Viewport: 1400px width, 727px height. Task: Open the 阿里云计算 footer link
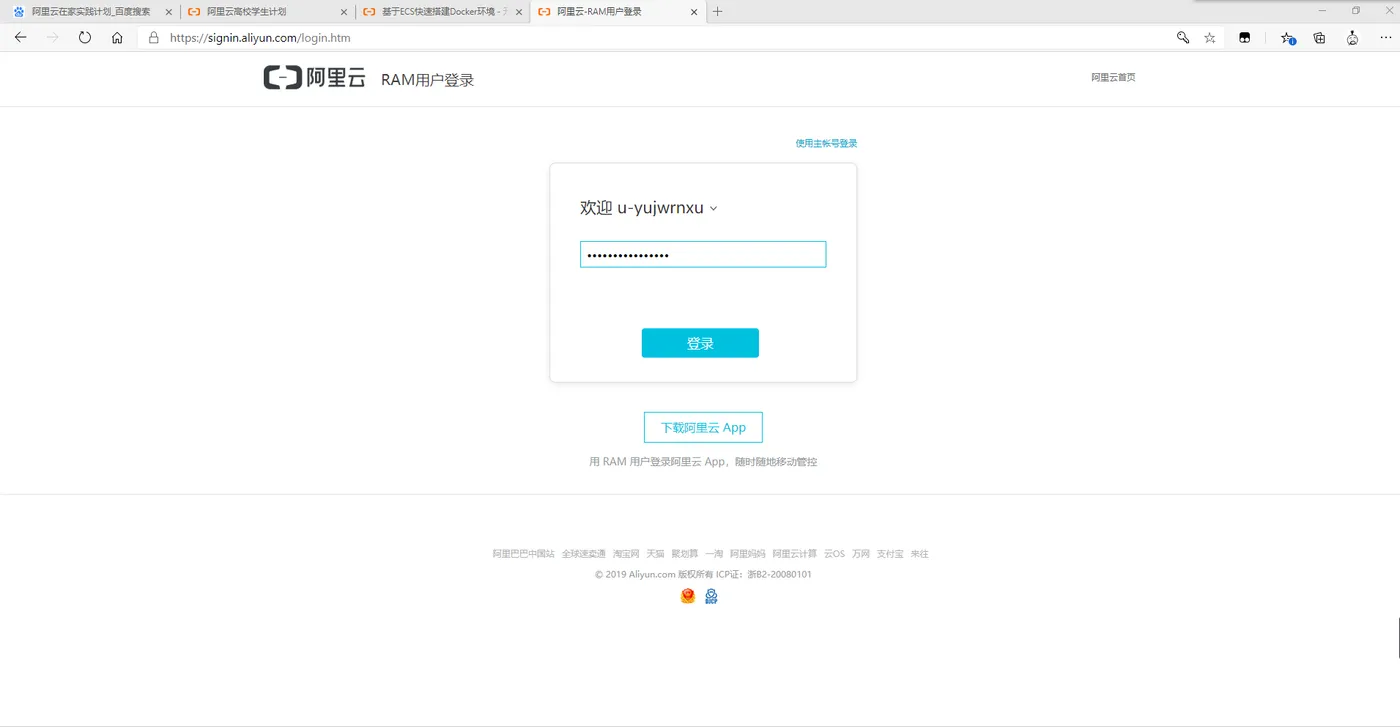coord(795,554)
